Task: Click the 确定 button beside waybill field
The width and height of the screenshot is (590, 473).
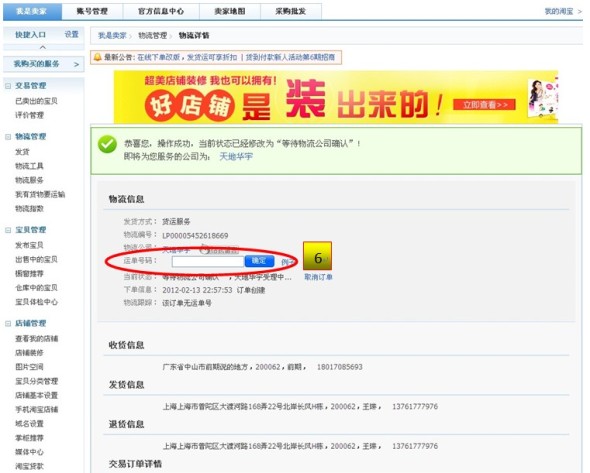Action: point(259,261)
